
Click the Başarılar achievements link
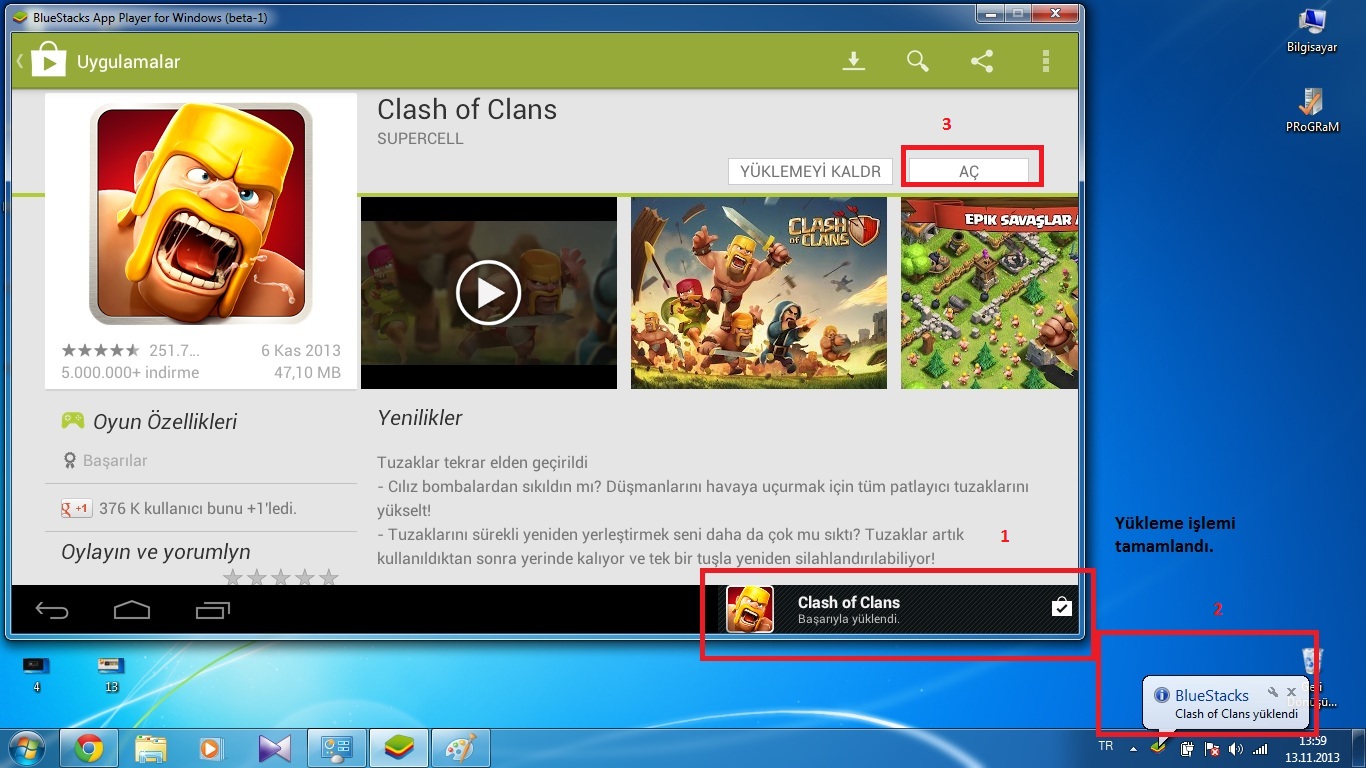click(x=105, y=461)
